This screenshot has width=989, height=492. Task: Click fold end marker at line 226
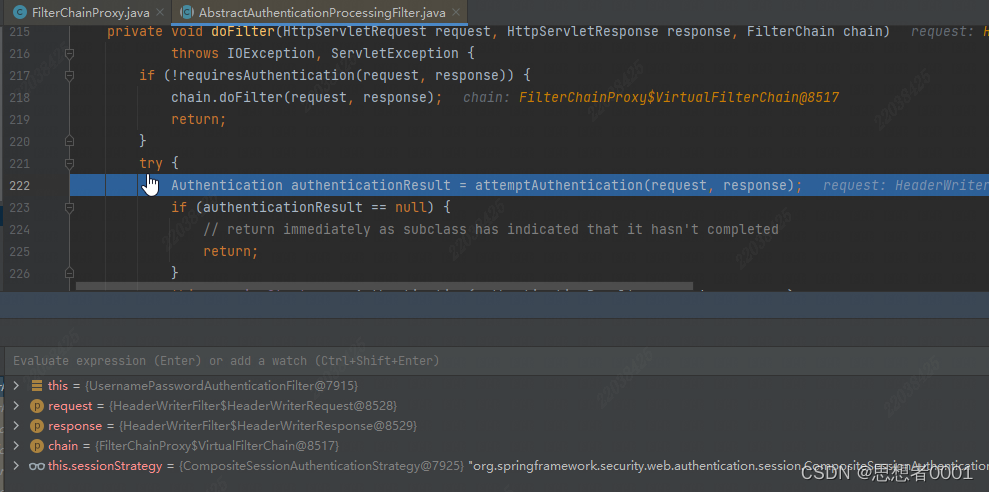point(69,273)
